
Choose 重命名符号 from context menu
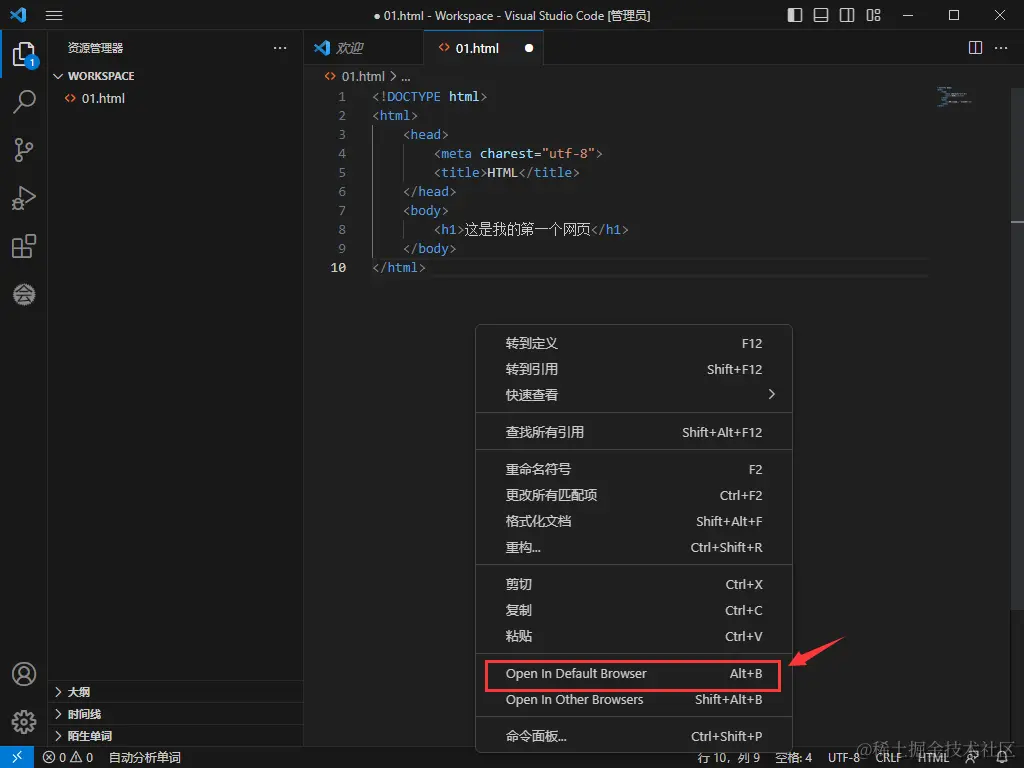coord(633,470)
